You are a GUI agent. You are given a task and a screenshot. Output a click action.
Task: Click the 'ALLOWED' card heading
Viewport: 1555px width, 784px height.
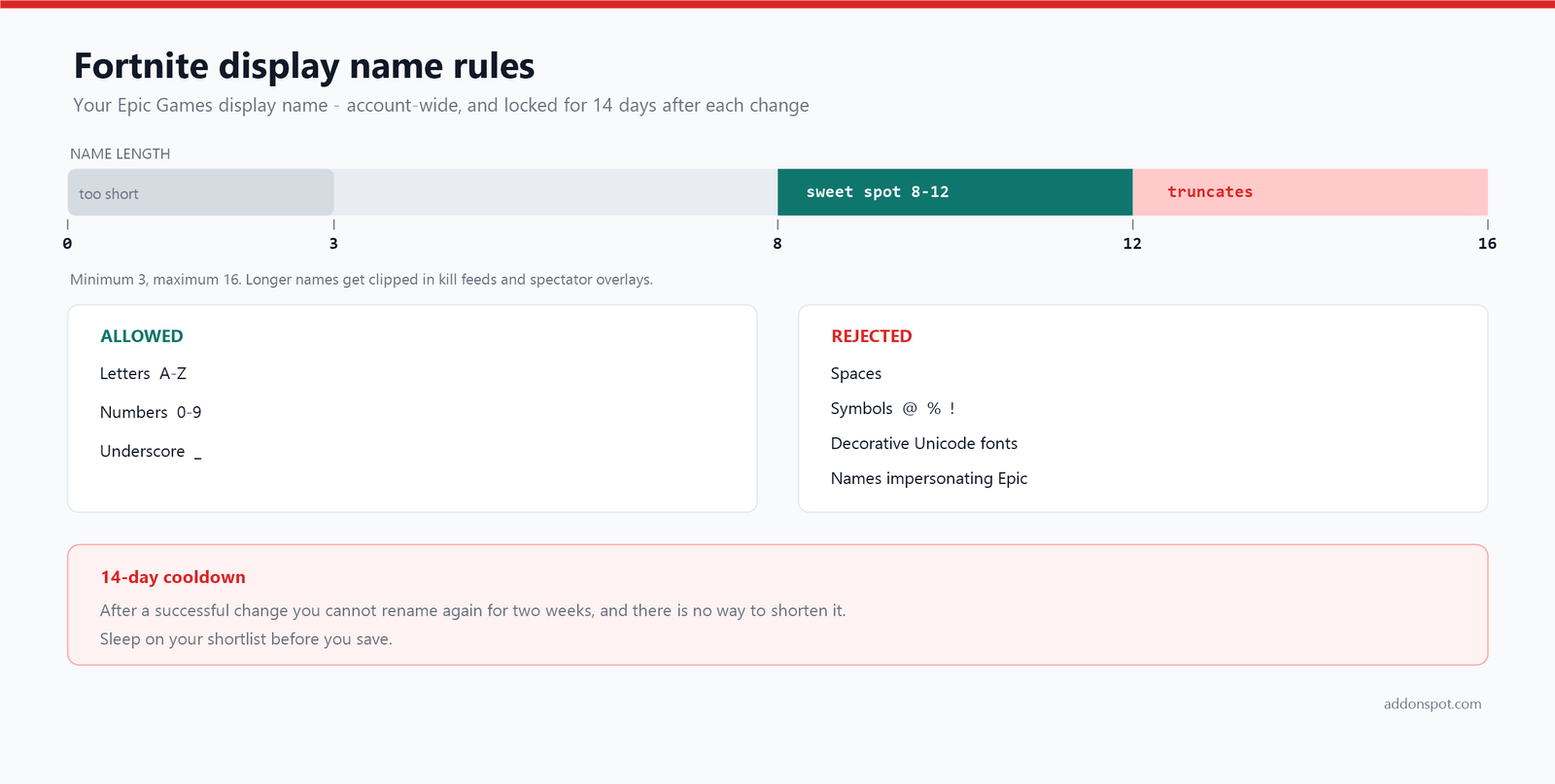tap(142, 336)
